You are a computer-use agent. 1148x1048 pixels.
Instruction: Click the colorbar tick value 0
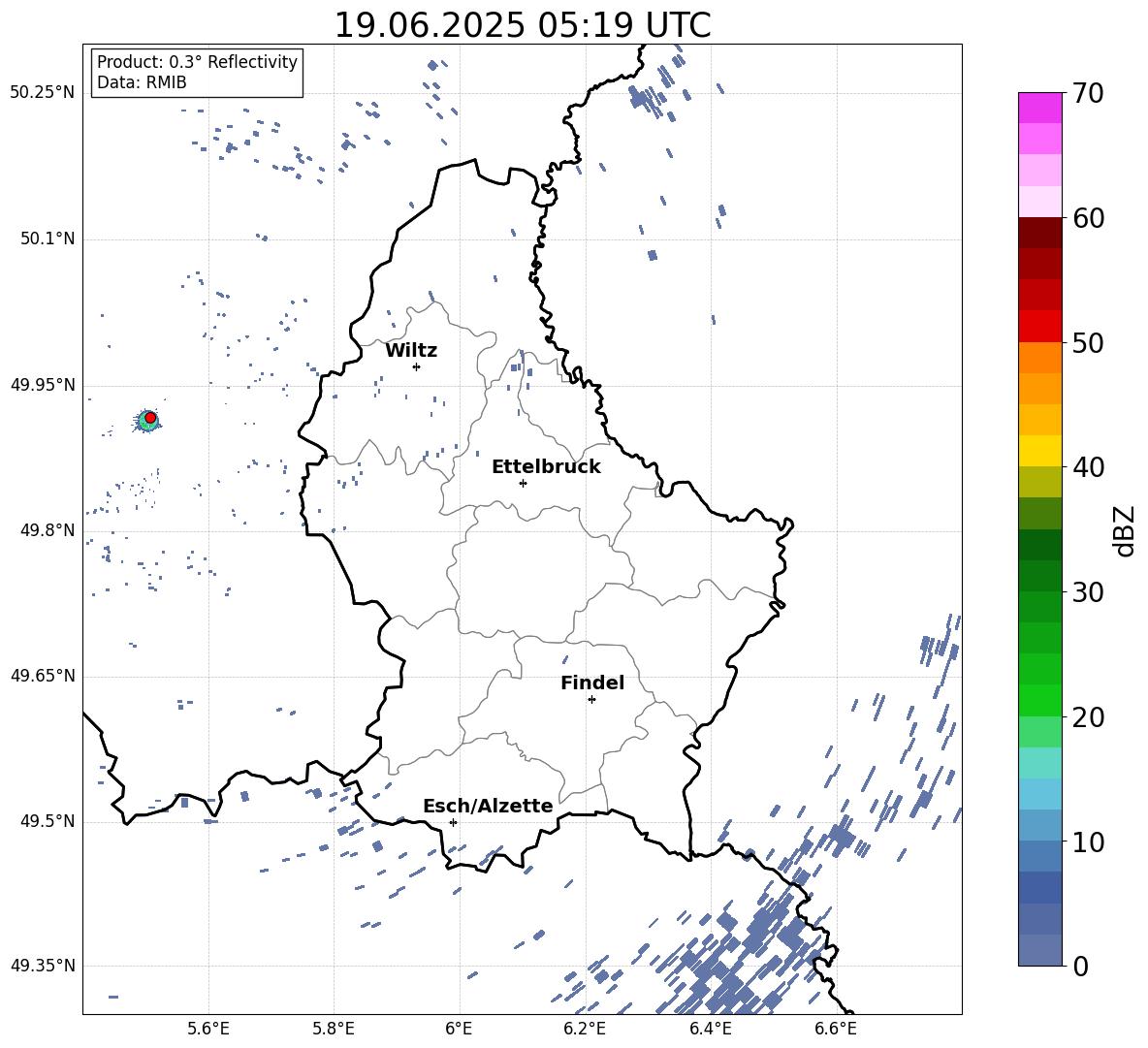1079,966
